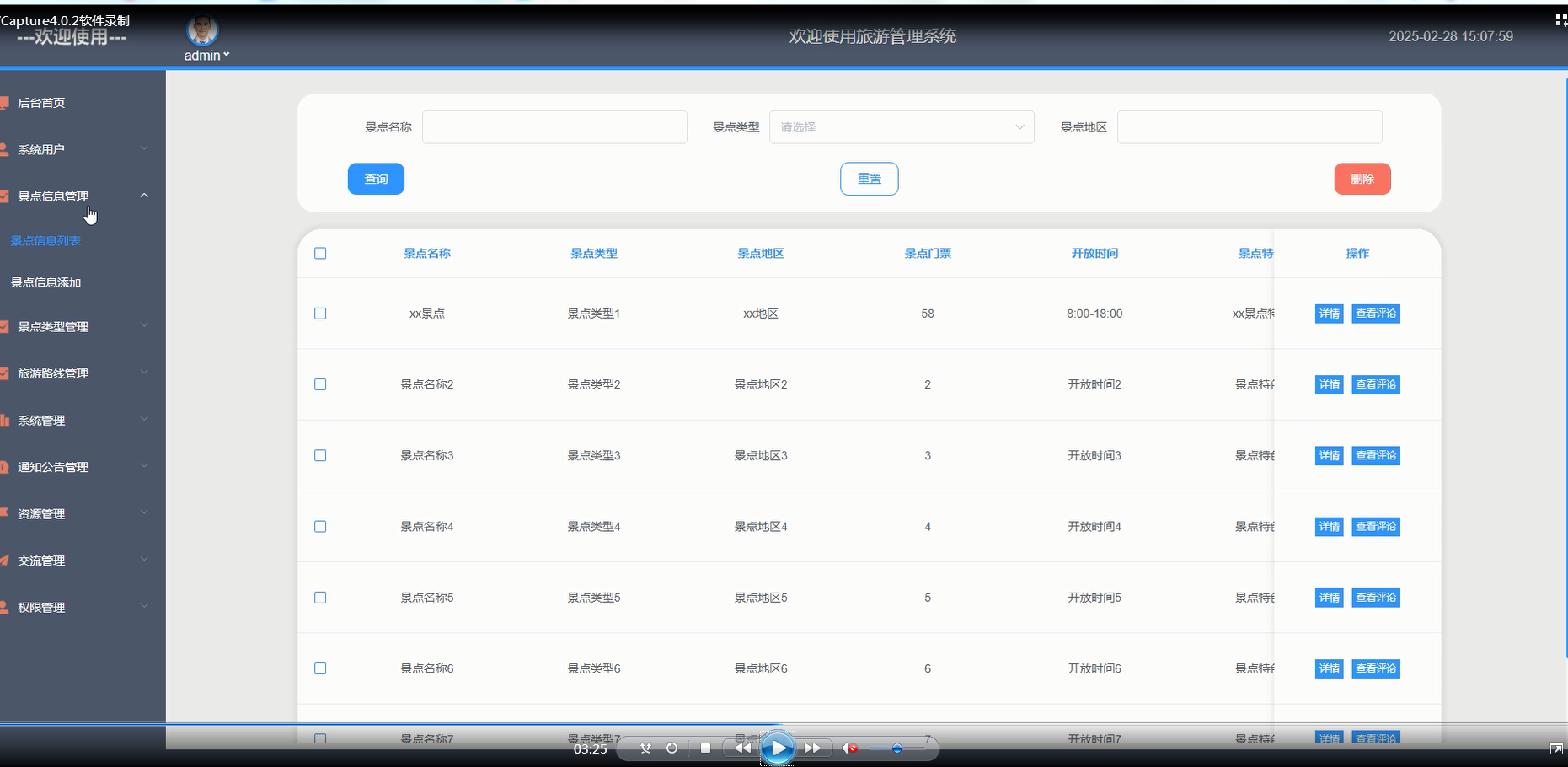This screenshot has width=1568, height=767.
Task: Expand the 系统管理 menu chevron
Action: (x=144, y=419)
